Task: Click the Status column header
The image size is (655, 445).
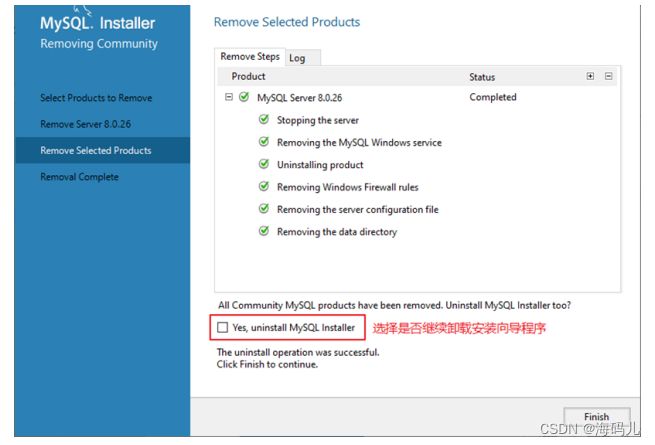Action: pos(482,77)
